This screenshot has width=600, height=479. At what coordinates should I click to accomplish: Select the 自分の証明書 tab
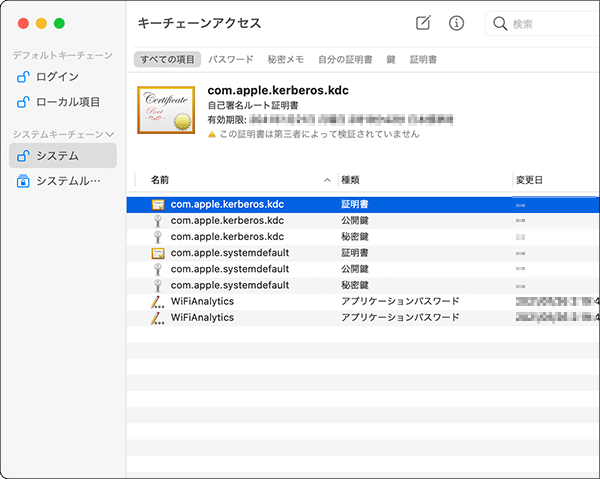pyautogui.click(x=345, y=60)
